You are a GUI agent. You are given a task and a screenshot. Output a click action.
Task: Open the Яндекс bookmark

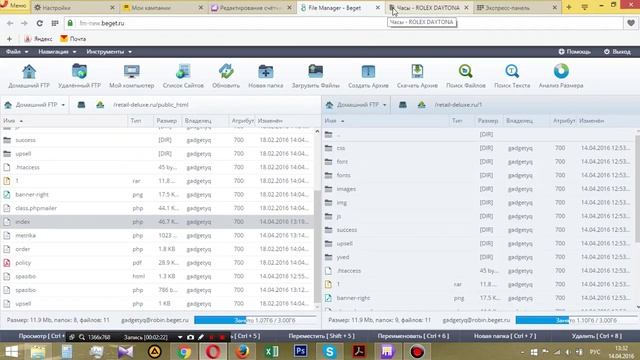click(38, 39)
